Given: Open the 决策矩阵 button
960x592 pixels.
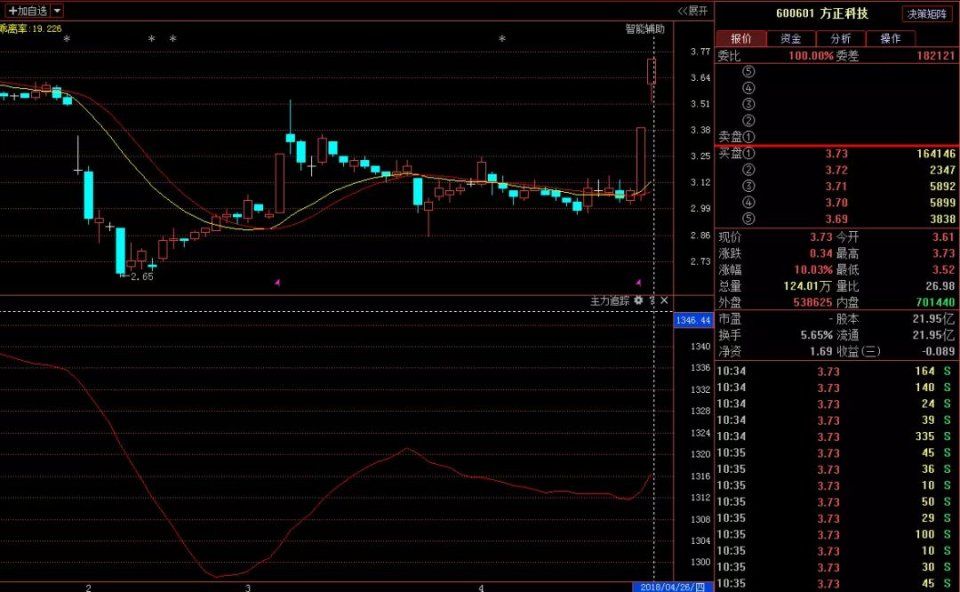Looking at the screenshot, I should coord(929,14).
